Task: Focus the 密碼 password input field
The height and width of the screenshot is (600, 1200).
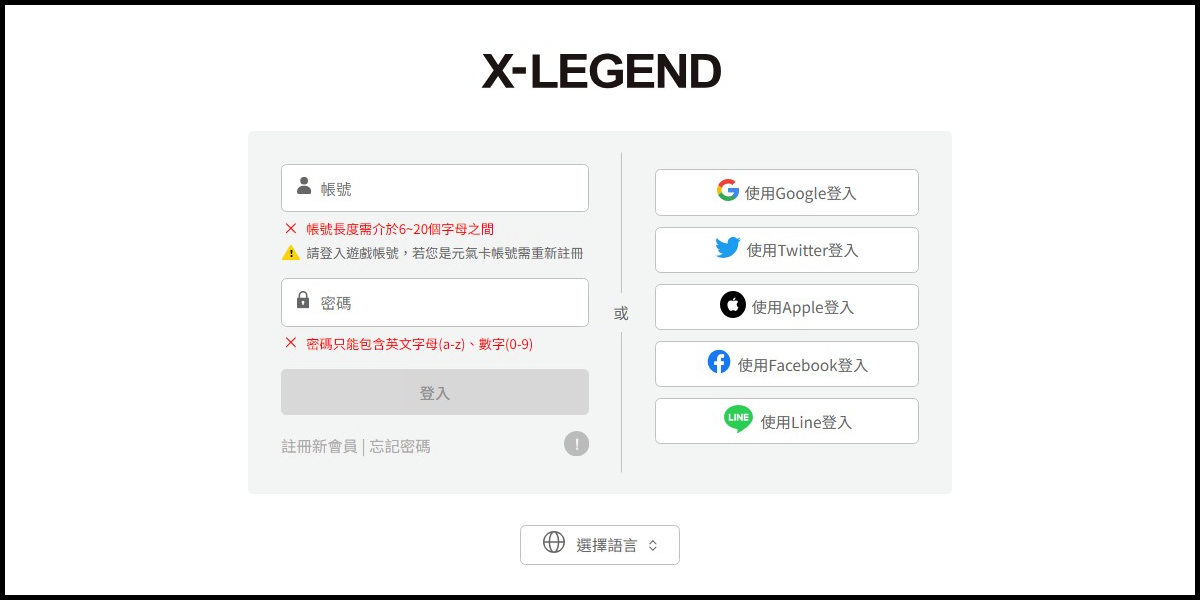Action: click(435, 302)
